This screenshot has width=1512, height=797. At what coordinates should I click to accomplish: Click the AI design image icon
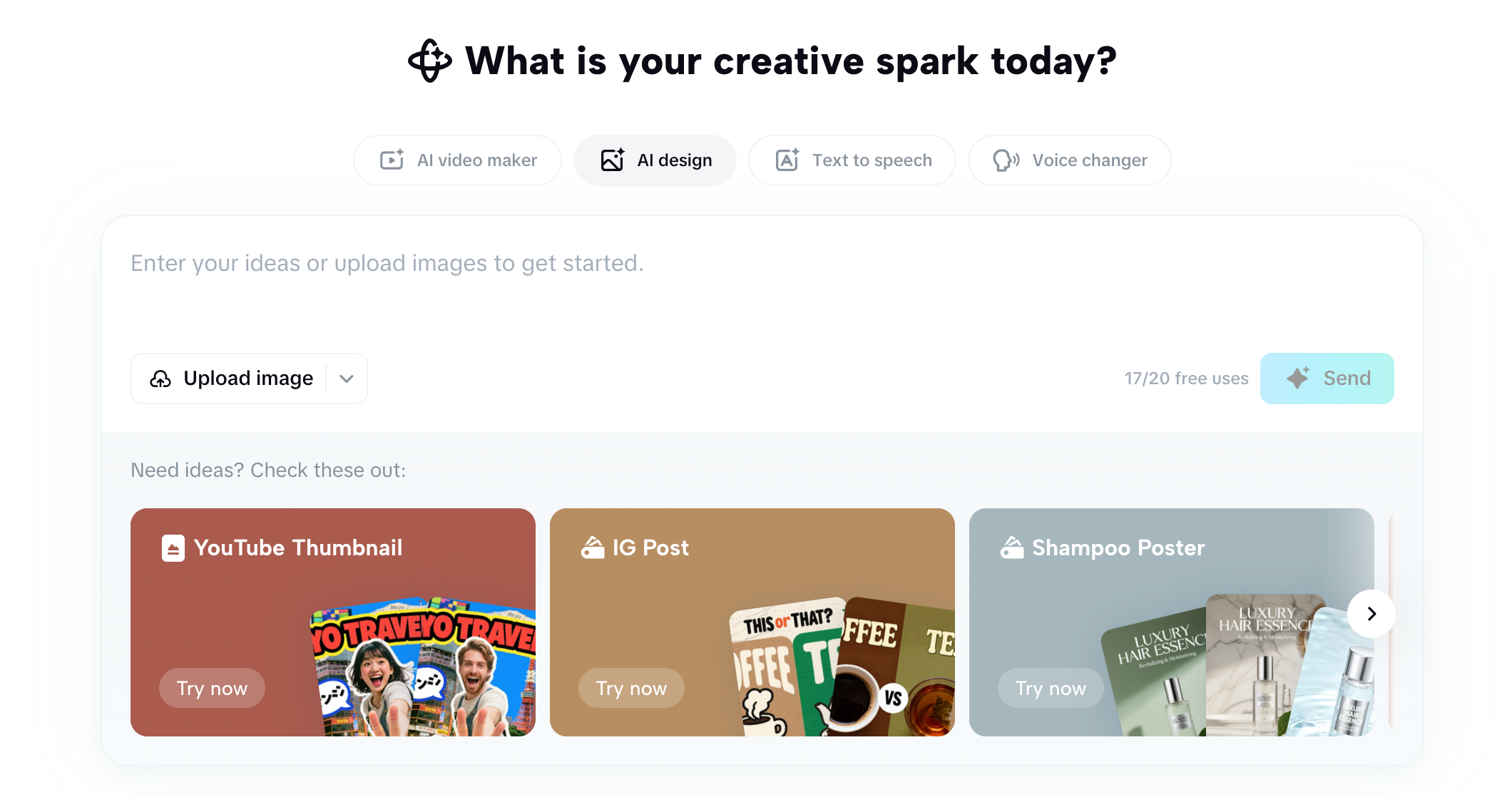coord(613,160)
